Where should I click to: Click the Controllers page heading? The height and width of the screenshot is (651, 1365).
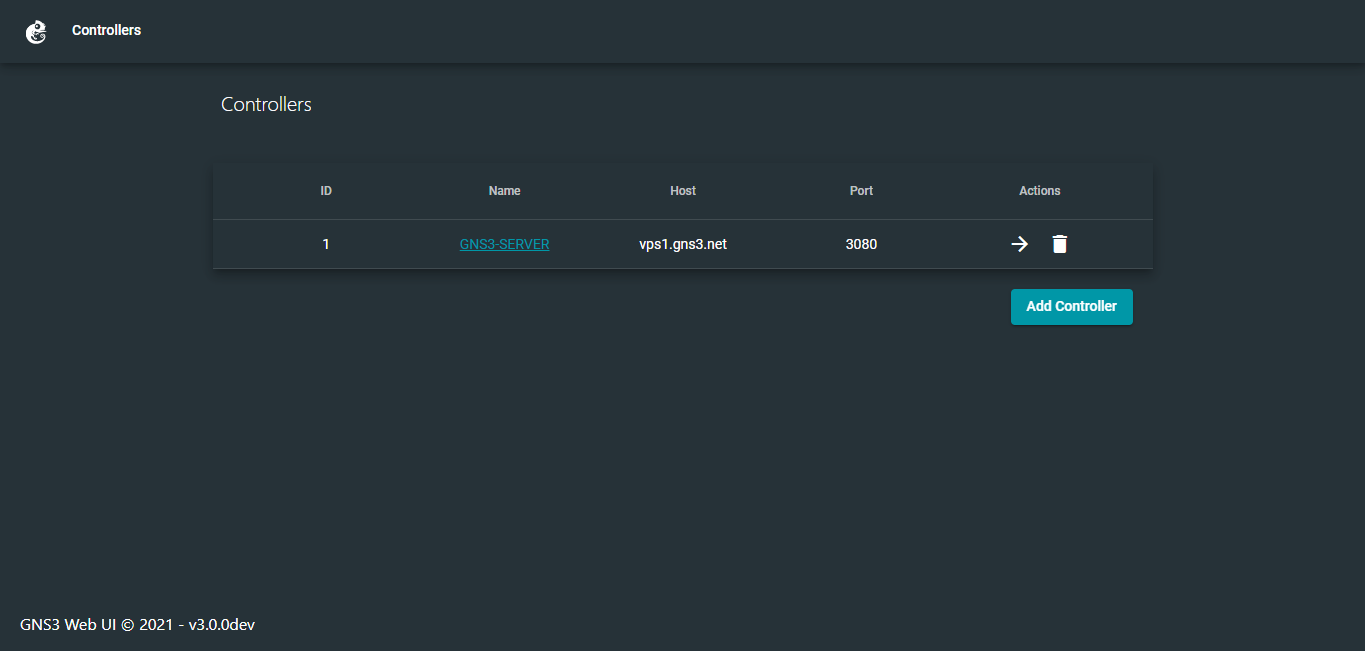266,104
